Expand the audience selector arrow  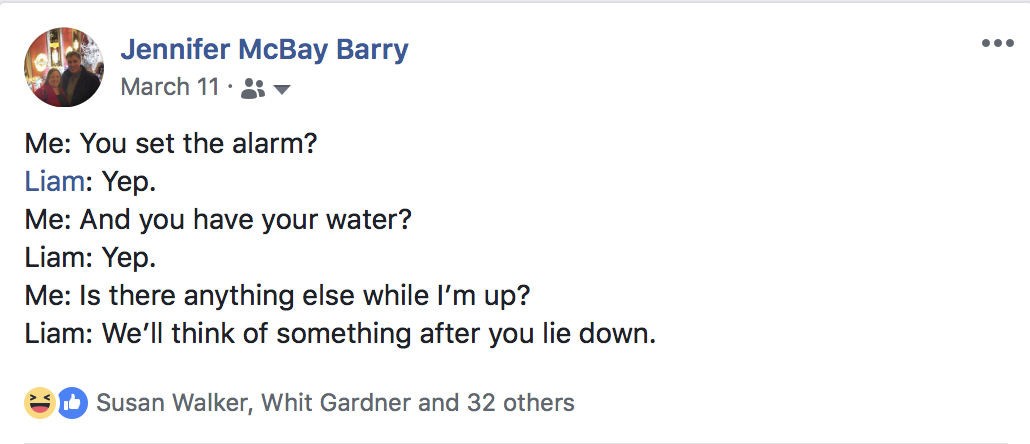point(282,89)
